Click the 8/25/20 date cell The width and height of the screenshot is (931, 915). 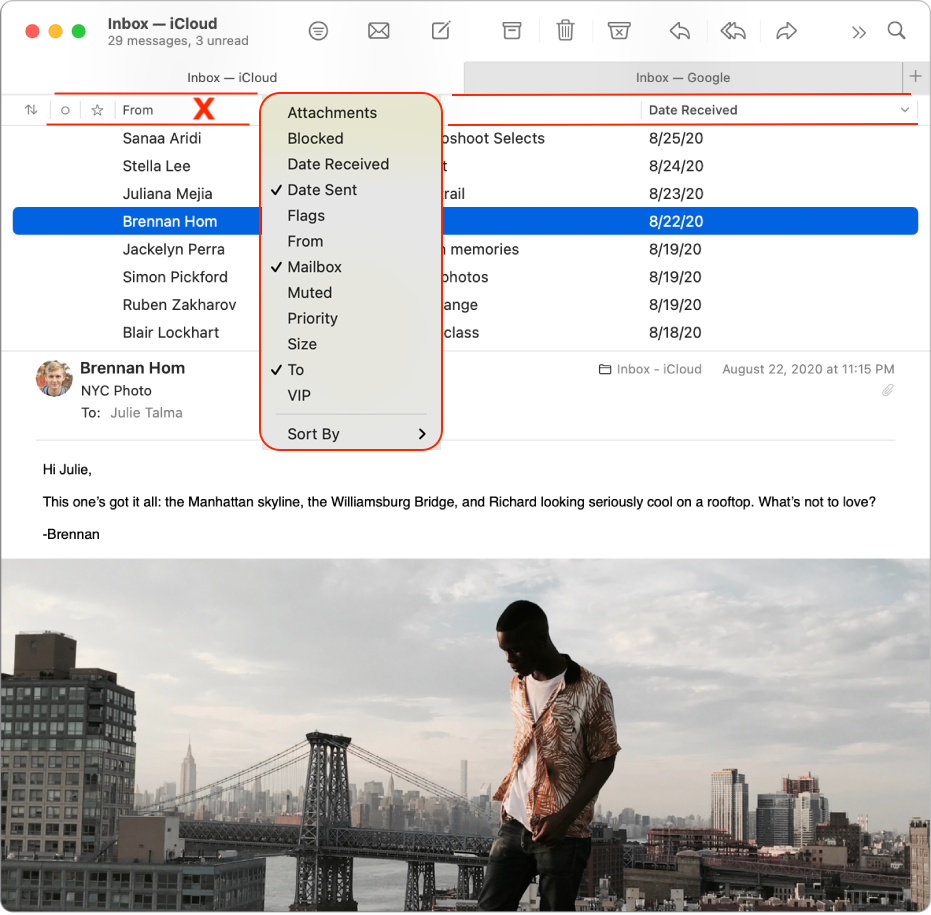tap(676, 138)
